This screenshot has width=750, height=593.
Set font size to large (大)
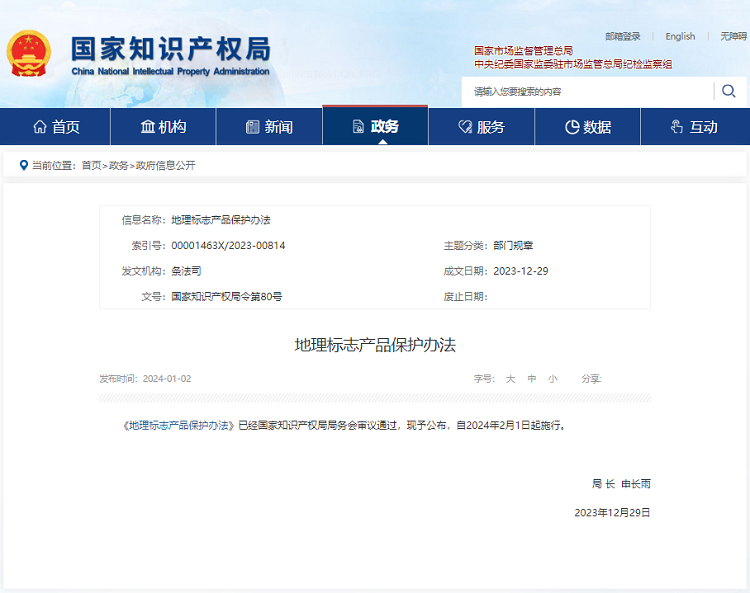coord(509,379)
